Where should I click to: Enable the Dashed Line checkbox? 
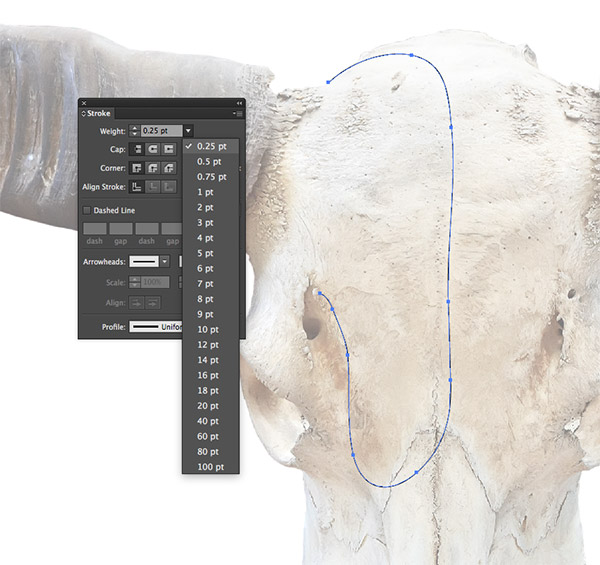click(87, 210)
